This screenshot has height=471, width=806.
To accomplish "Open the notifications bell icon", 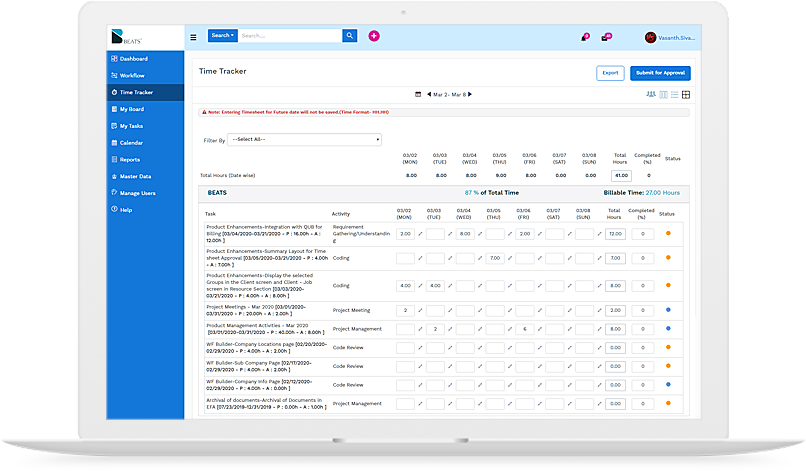I will [x=585, y=37].
